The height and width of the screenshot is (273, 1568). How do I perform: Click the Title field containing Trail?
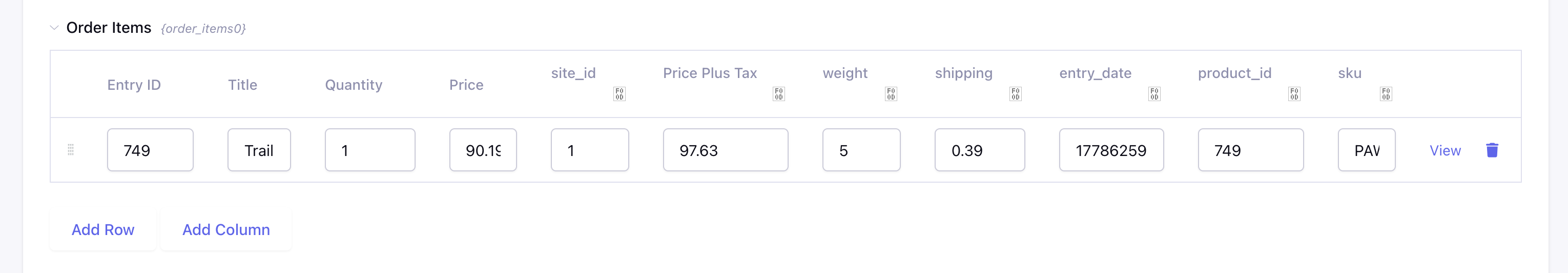click(259, 150)
